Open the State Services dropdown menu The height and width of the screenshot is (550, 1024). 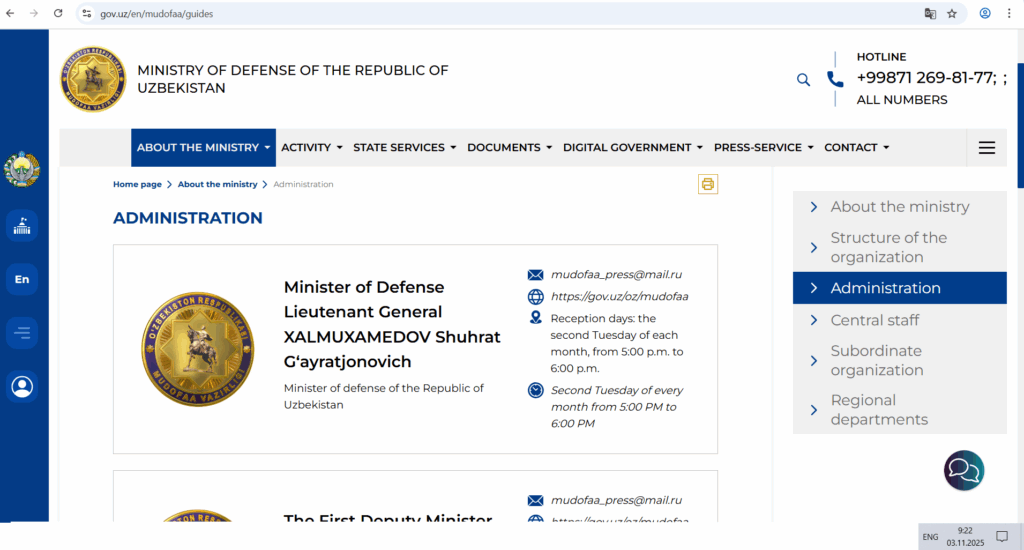click(x=404, y=148)
